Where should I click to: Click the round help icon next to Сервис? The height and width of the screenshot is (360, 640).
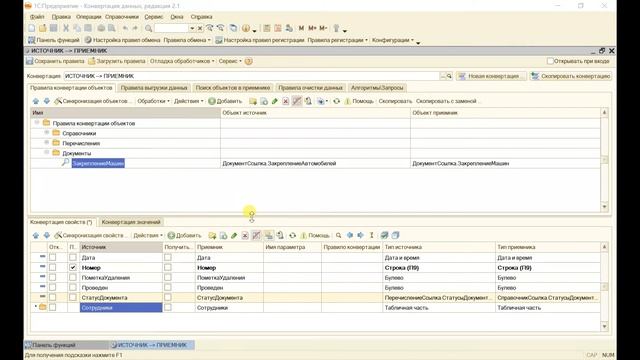(x=248, y=61)
